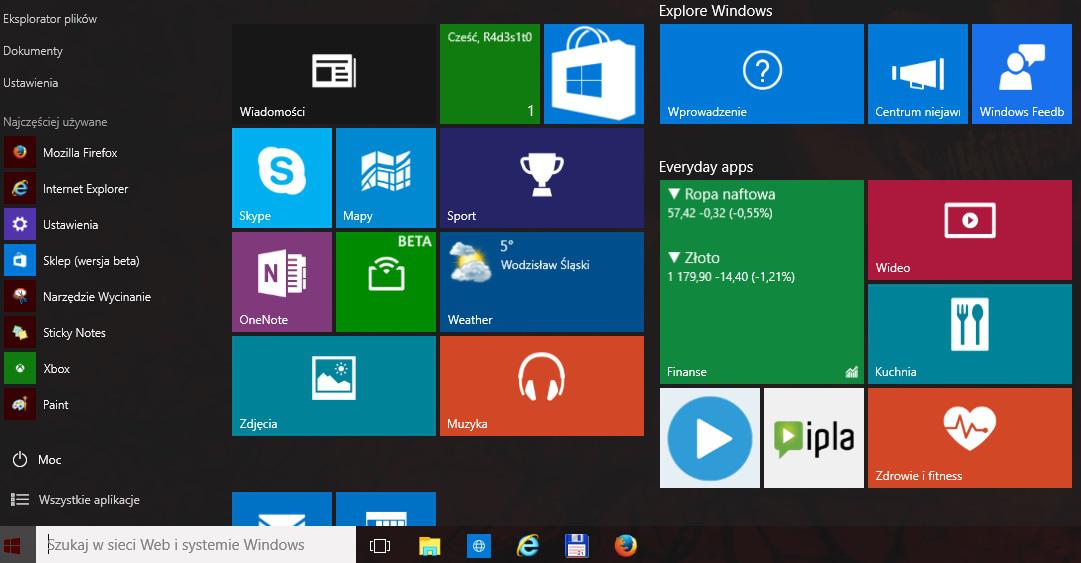1081x563 pixels.
Task: Open the Dokumenty link
Action: coord(33,51)
